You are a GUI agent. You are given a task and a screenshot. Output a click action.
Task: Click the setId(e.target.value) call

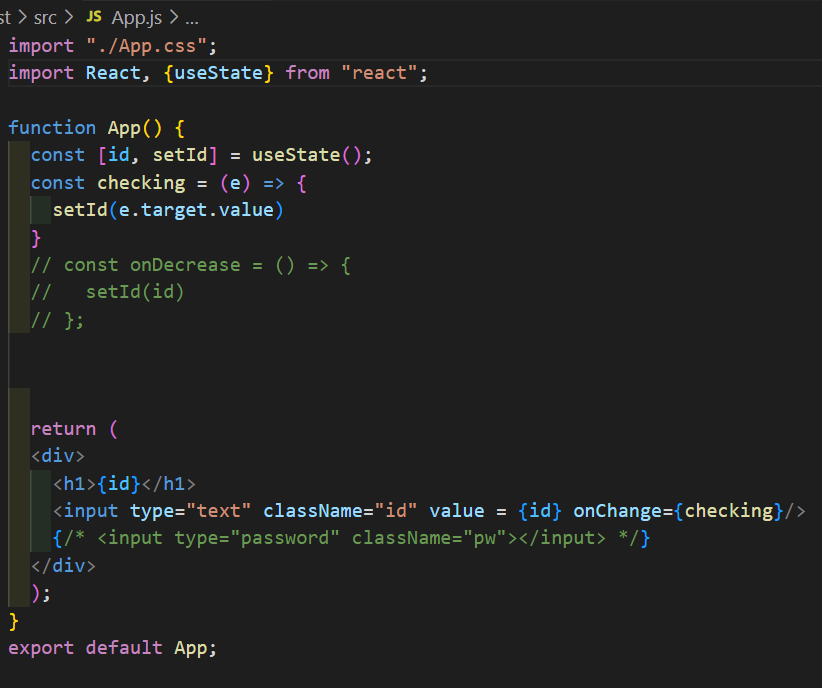[168, 210]
